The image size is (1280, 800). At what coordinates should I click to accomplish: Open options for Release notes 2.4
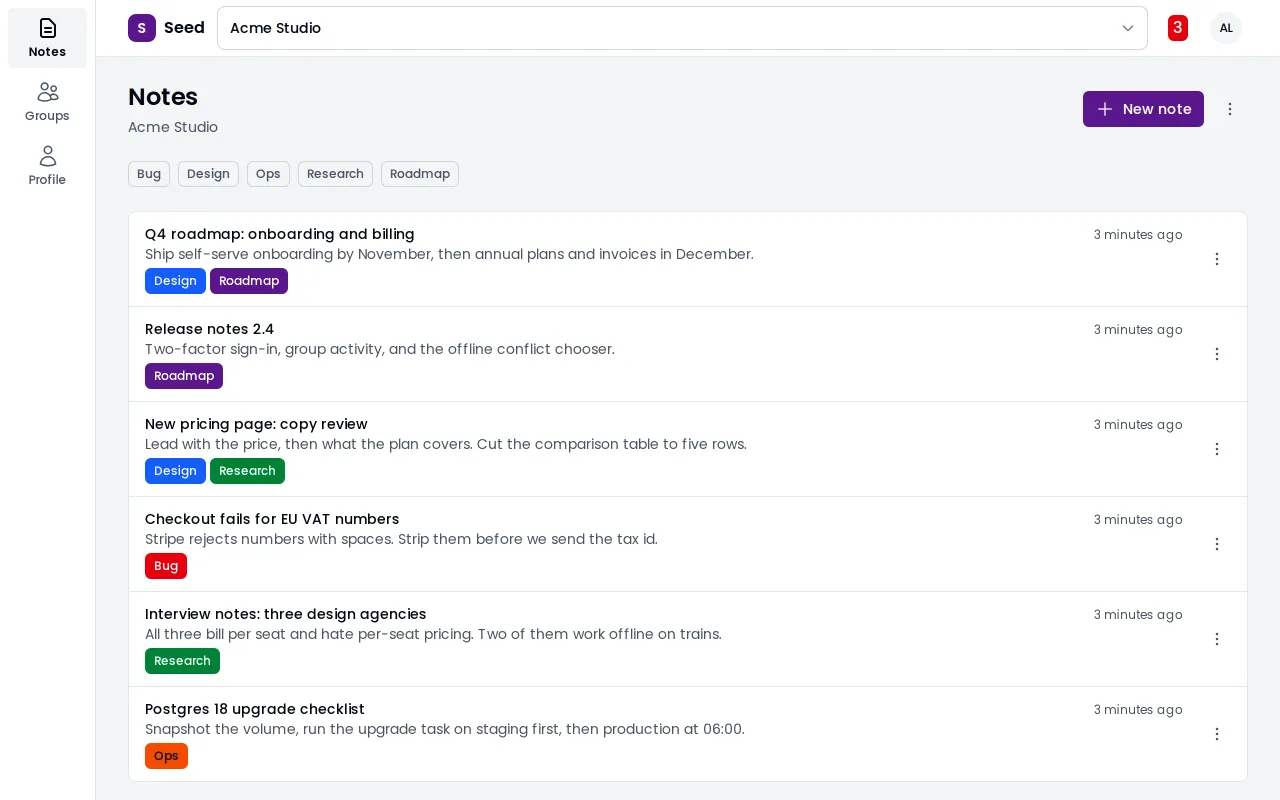click(x=1217, y=354)
